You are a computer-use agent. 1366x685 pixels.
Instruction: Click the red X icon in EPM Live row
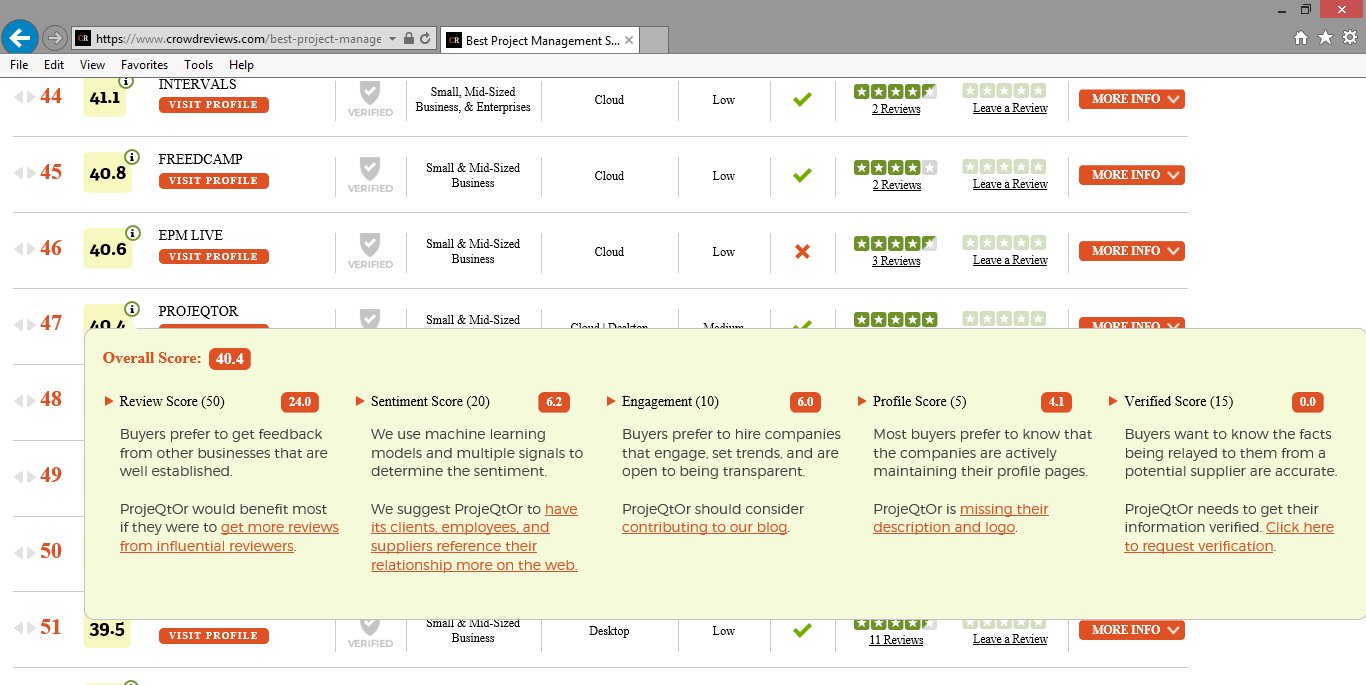pos(802,251)
